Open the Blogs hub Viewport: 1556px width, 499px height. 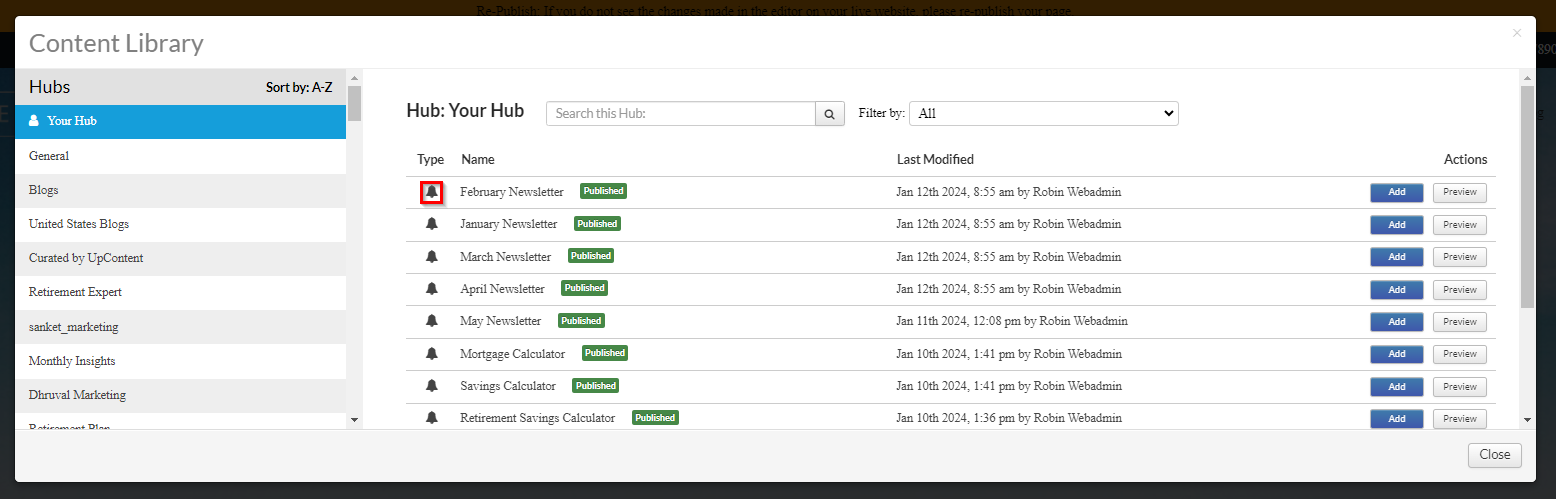180,190
